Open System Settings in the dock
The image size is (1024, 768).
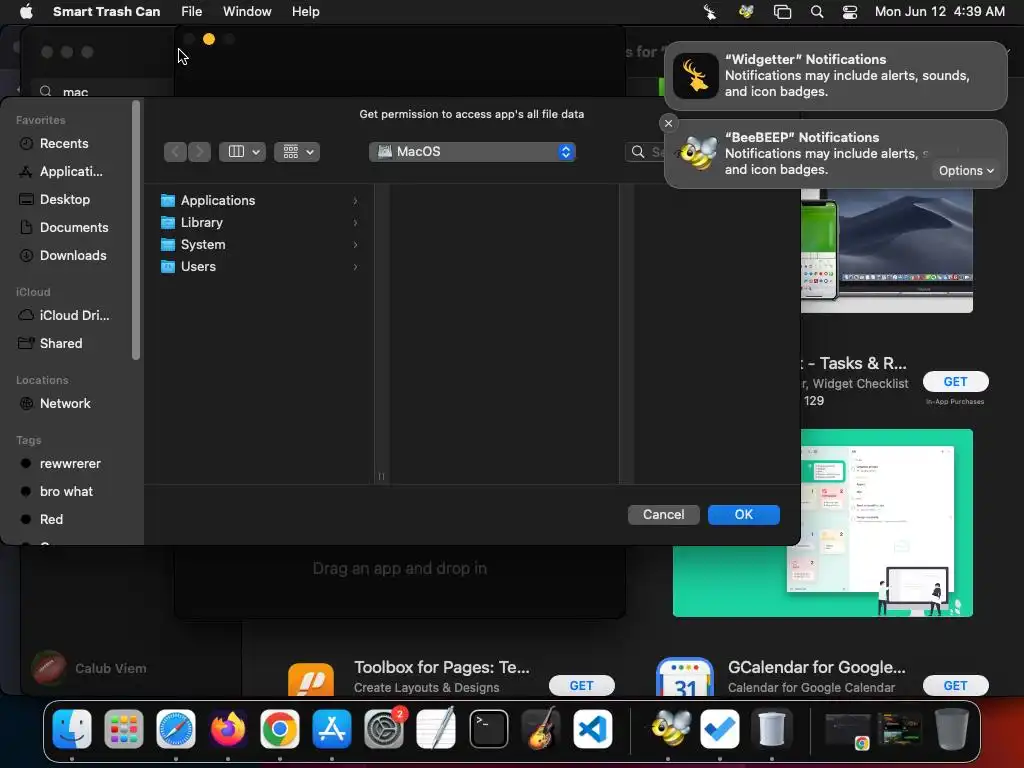(384, 728)
